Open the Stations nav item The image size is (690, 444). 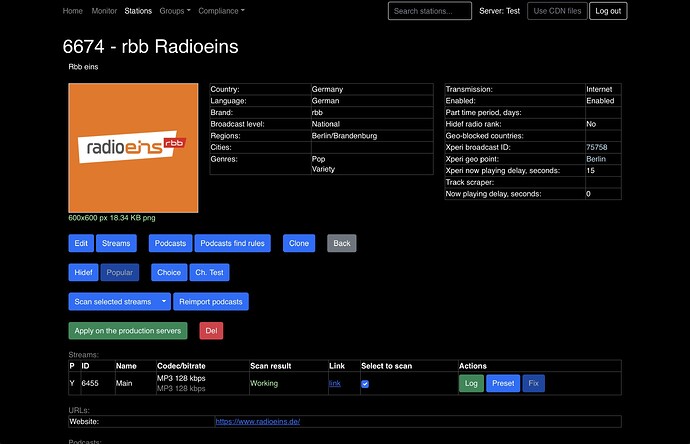coord(138,11)
